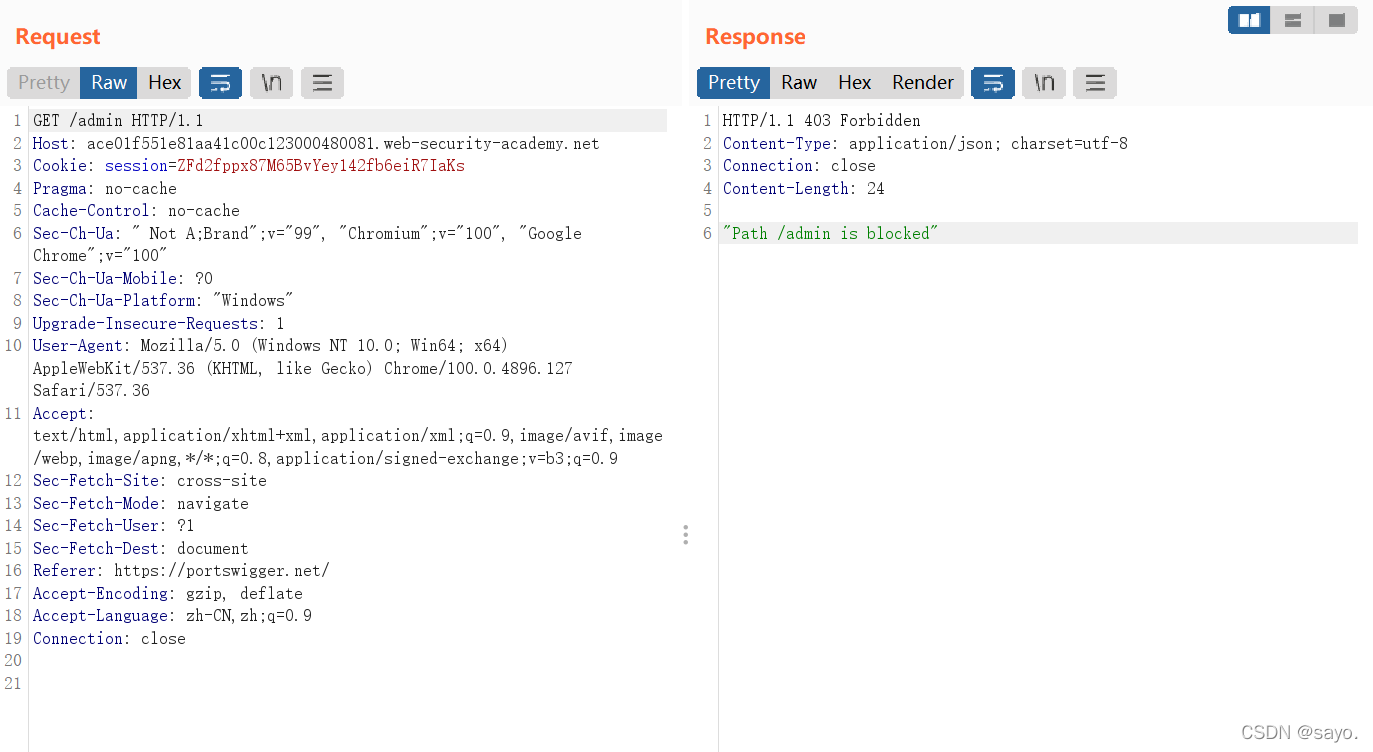Screen dimensions: 1373x752
Task: Select the Pretty tab in Request panel
Action: point(44,83)
